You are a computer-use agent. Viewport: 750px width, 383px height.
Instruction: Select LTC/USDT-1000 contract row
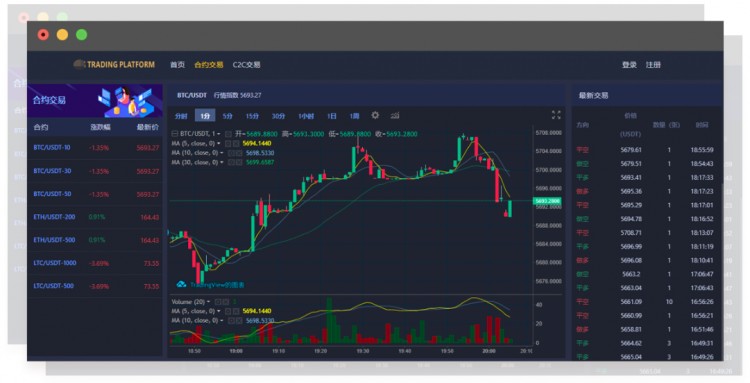95,263
